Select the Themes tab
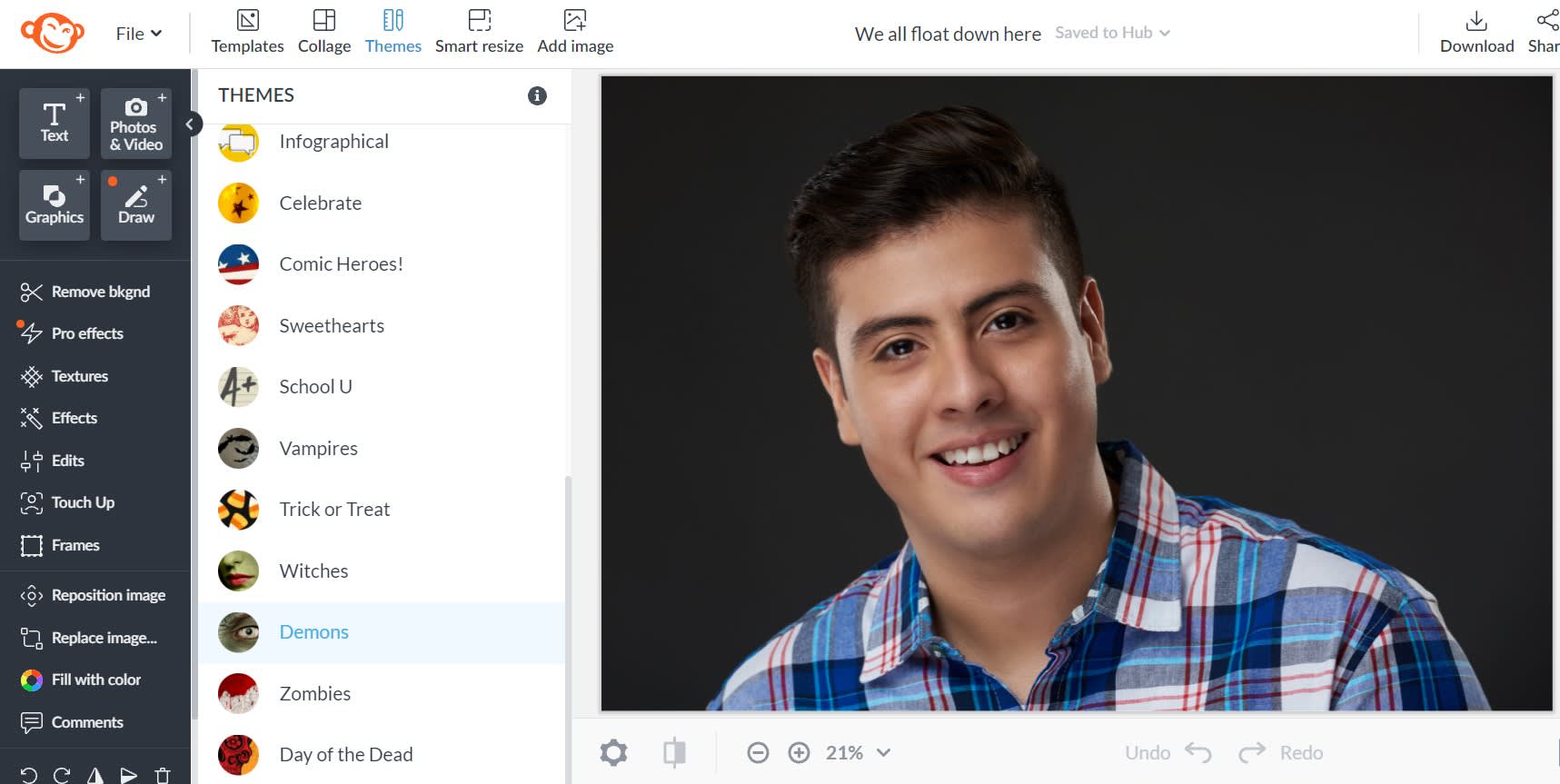Image resolution: width=1560 pixels, height=784 pixels. (x=393, y=32)
